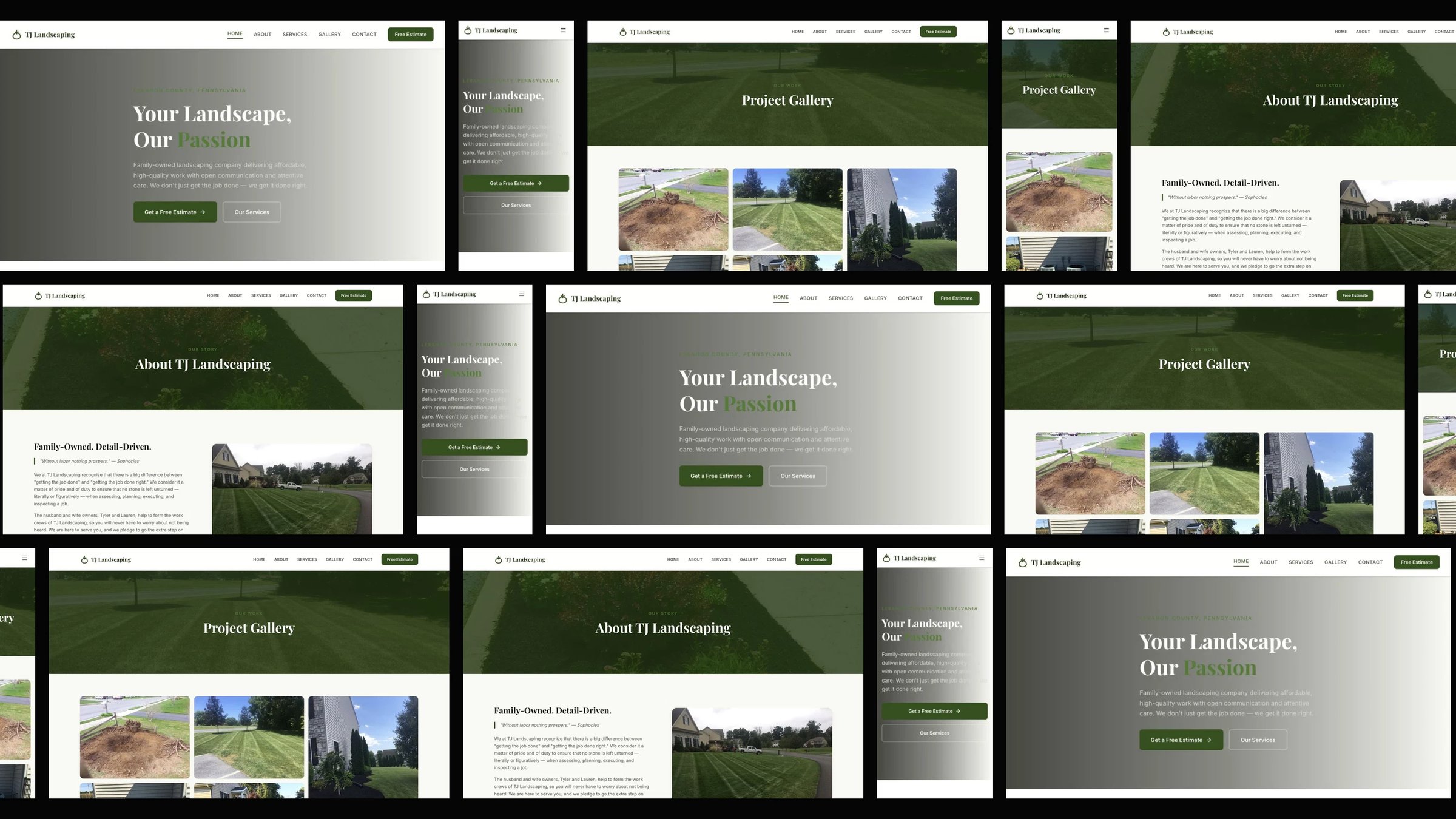Image resolution: width=1456 pixels, height=819 pixels.
Task: Select SERVICES nav item in top-row desktop home mockup
Action: click(295, 35)
